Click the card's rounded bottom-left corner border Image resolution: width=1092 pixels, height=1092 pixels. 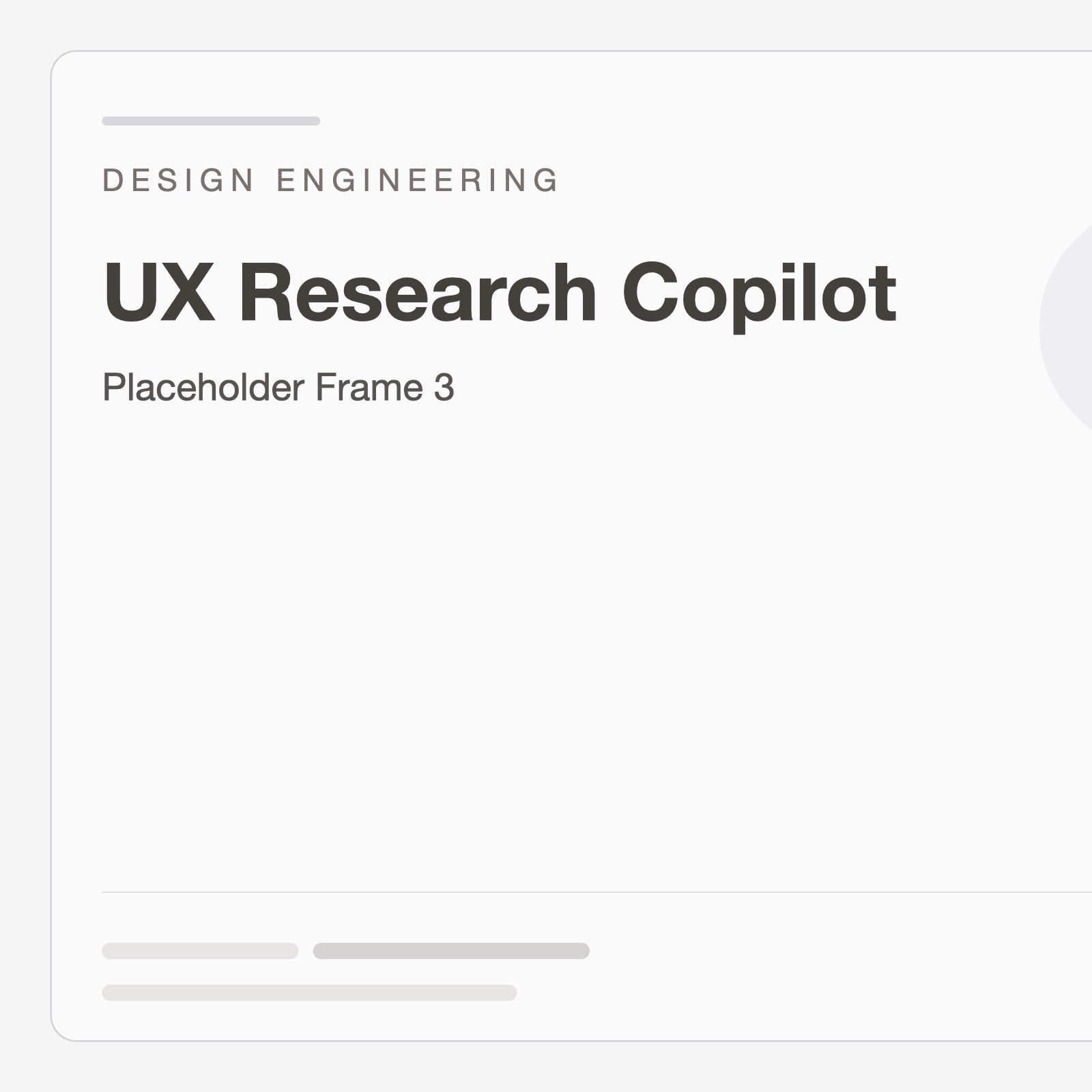click(58, 1034)
